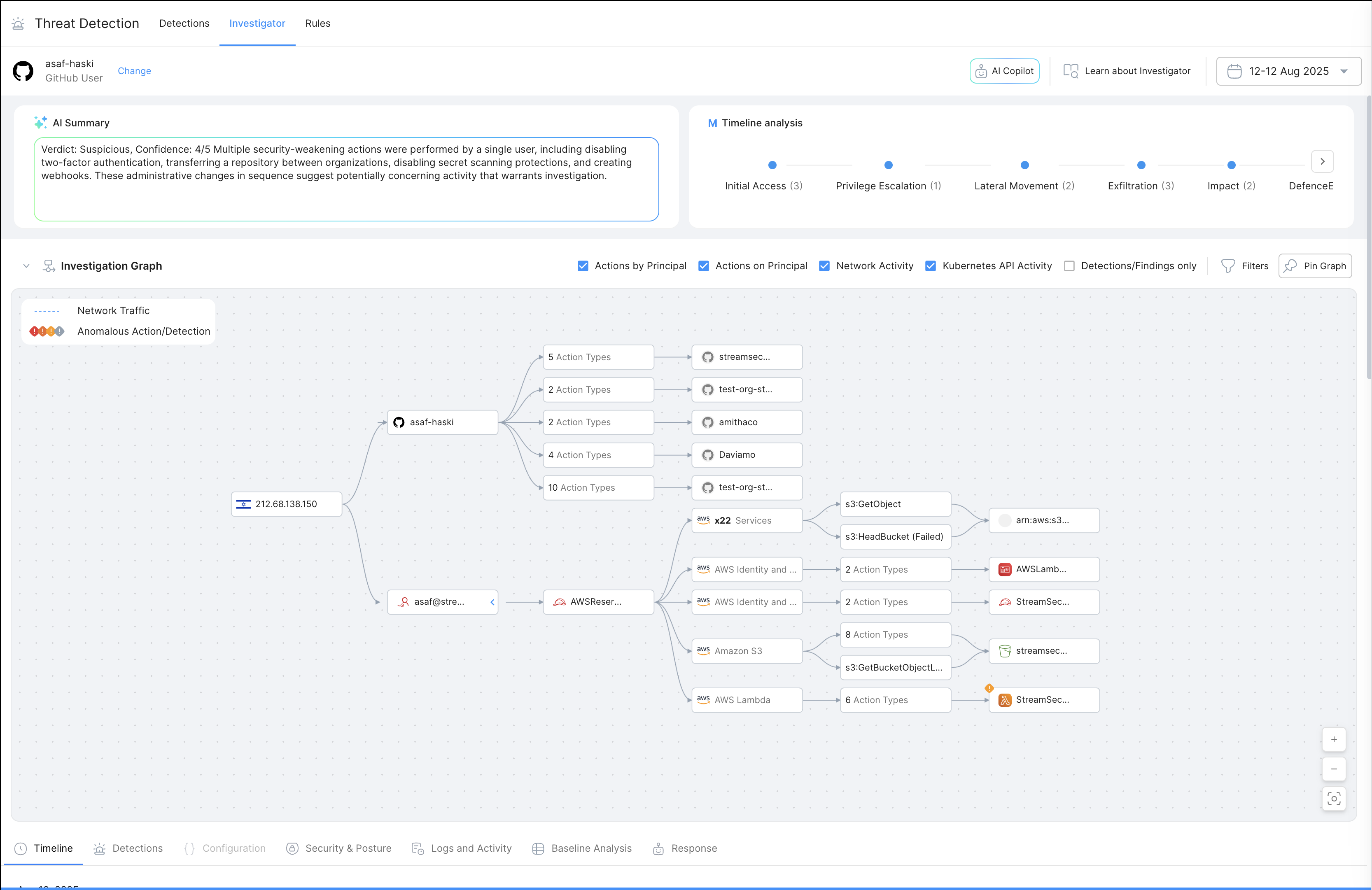Click the orange anomaly alert badge

click(x=989, y=688)
